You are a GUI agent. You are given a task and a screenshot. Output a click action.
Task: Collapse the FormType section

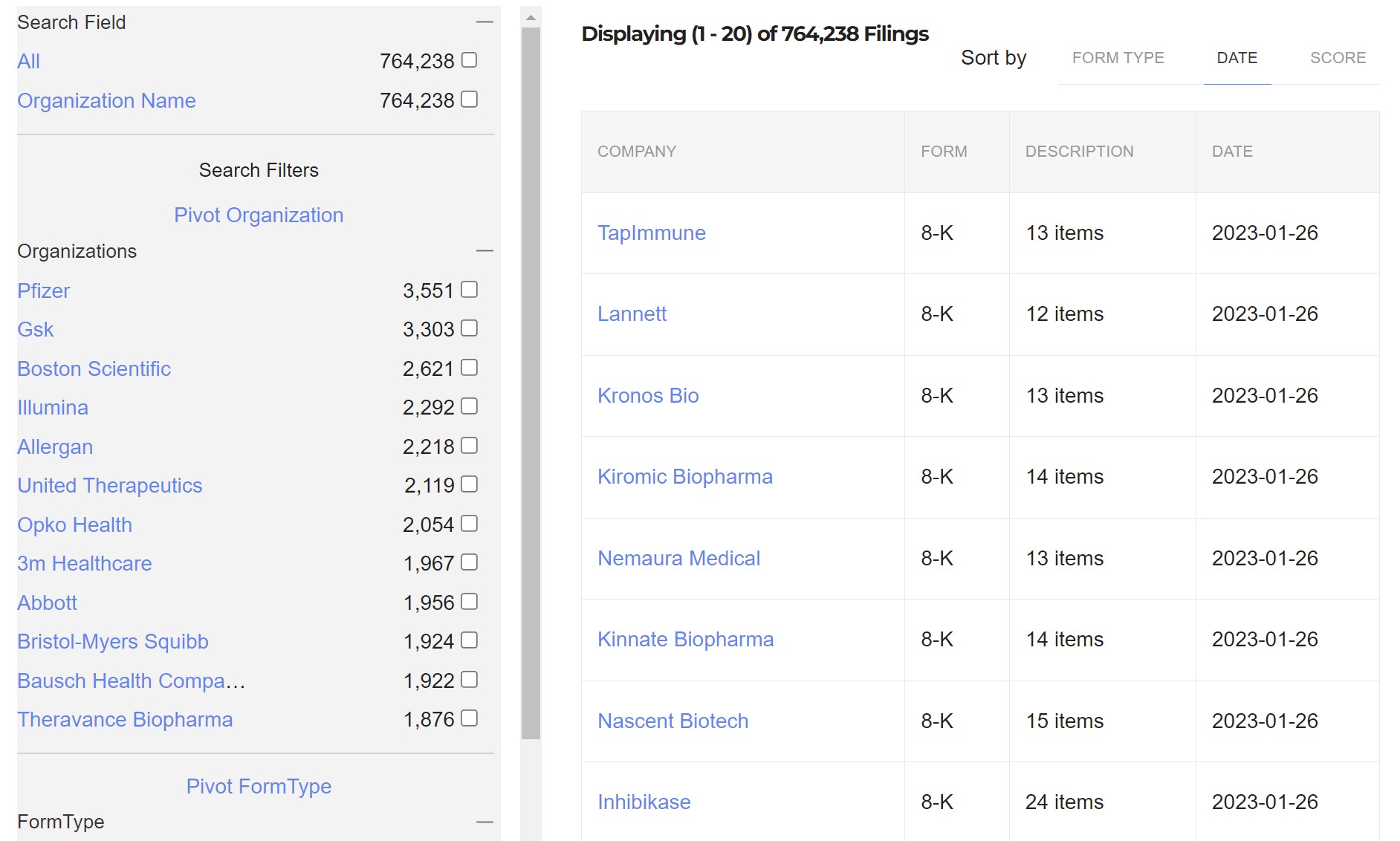click(x=485, y=822)
